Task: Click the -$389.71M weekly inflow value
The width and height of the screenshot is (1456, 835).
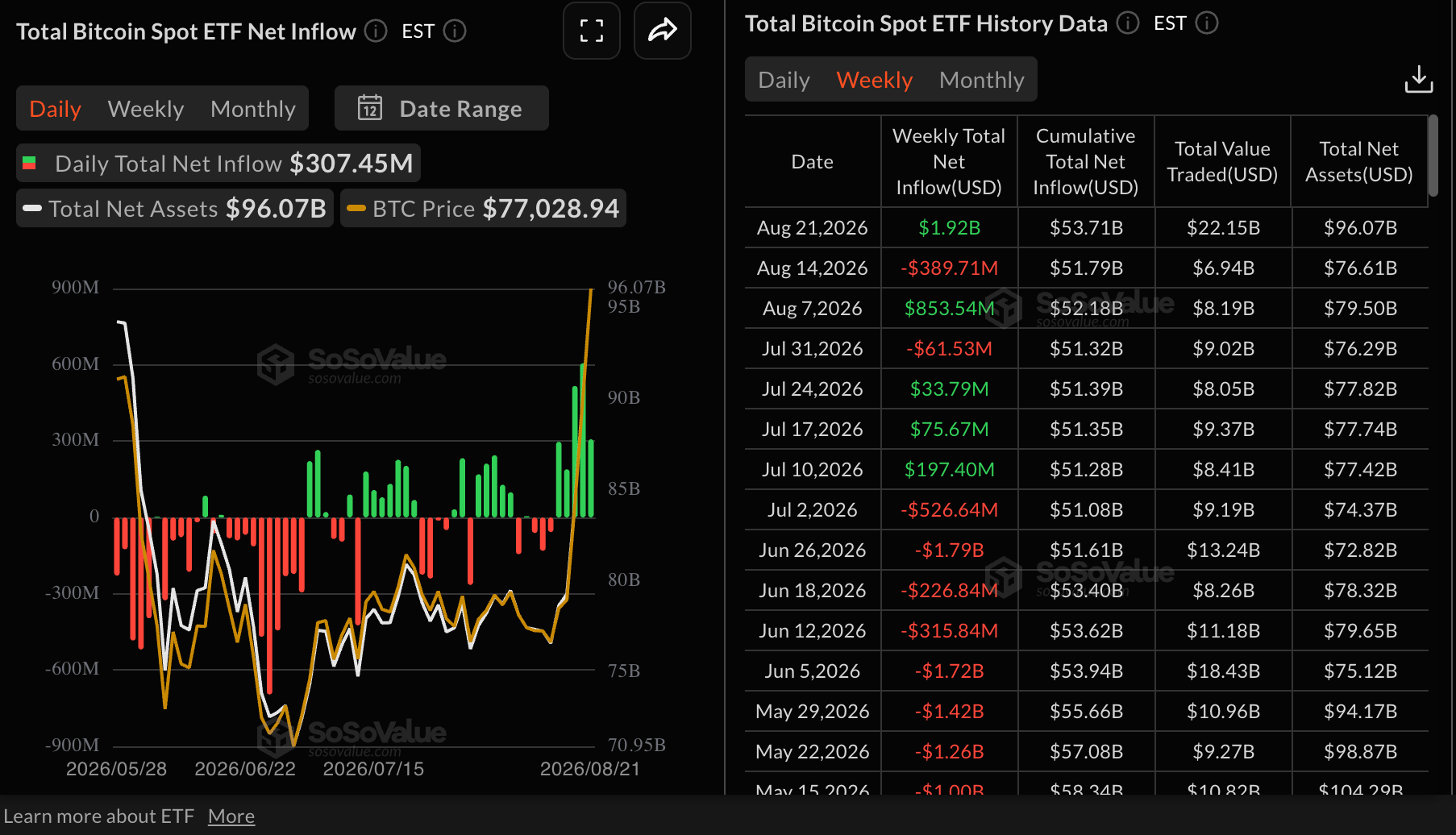Action: pos(949,268)
